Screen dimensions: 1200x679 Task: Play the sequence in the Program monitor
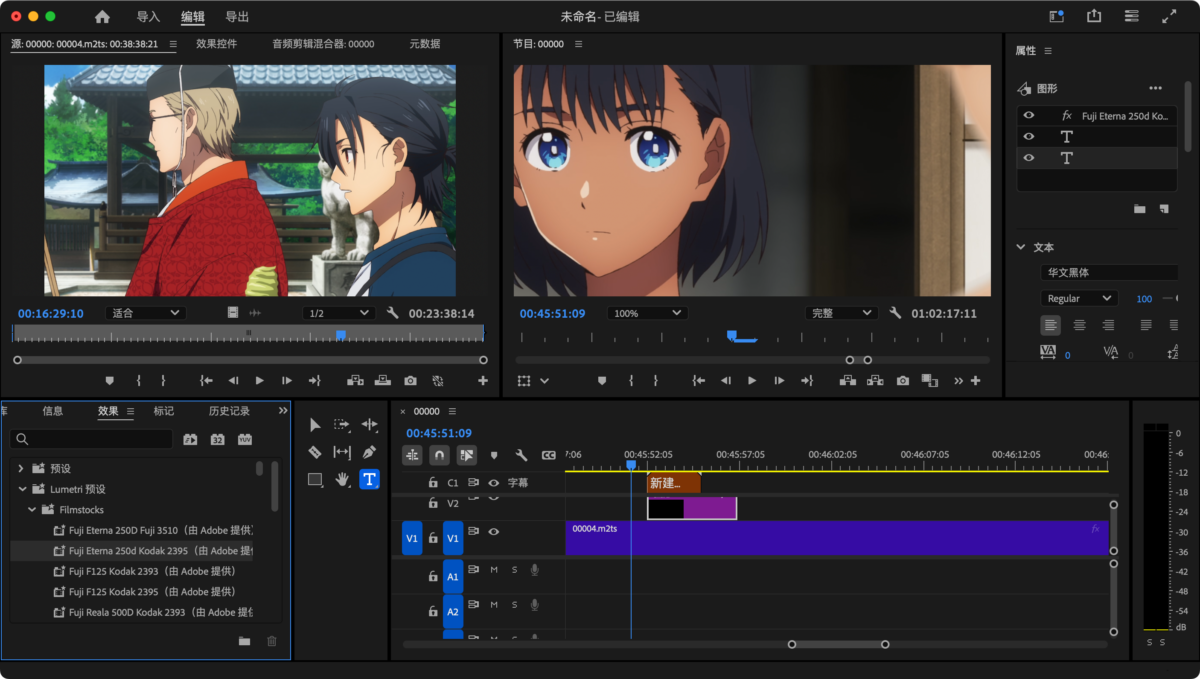click(752, 381)
